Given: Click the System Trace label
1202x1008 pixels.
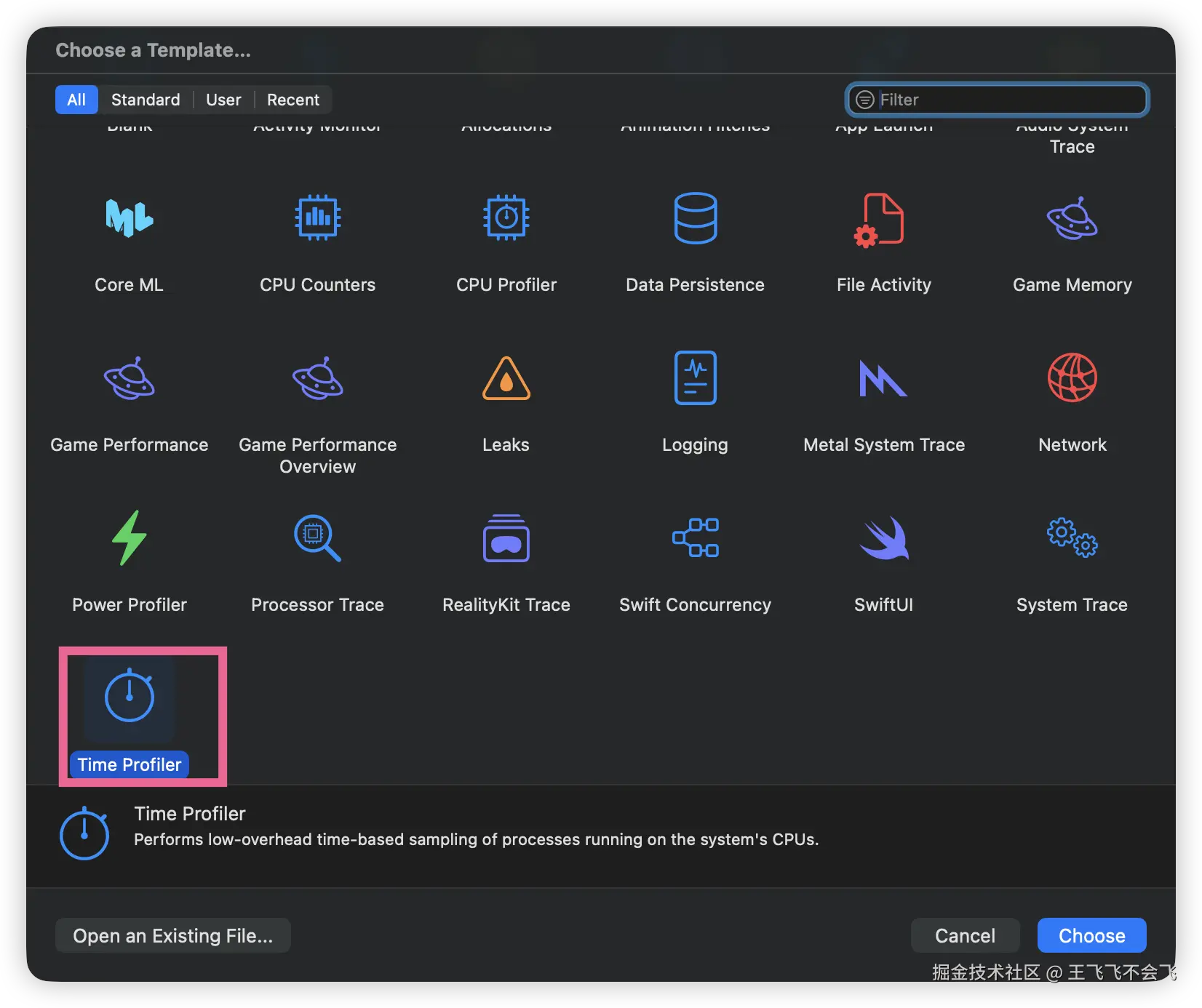Looking at the screenshot, I should [1072, 604].
